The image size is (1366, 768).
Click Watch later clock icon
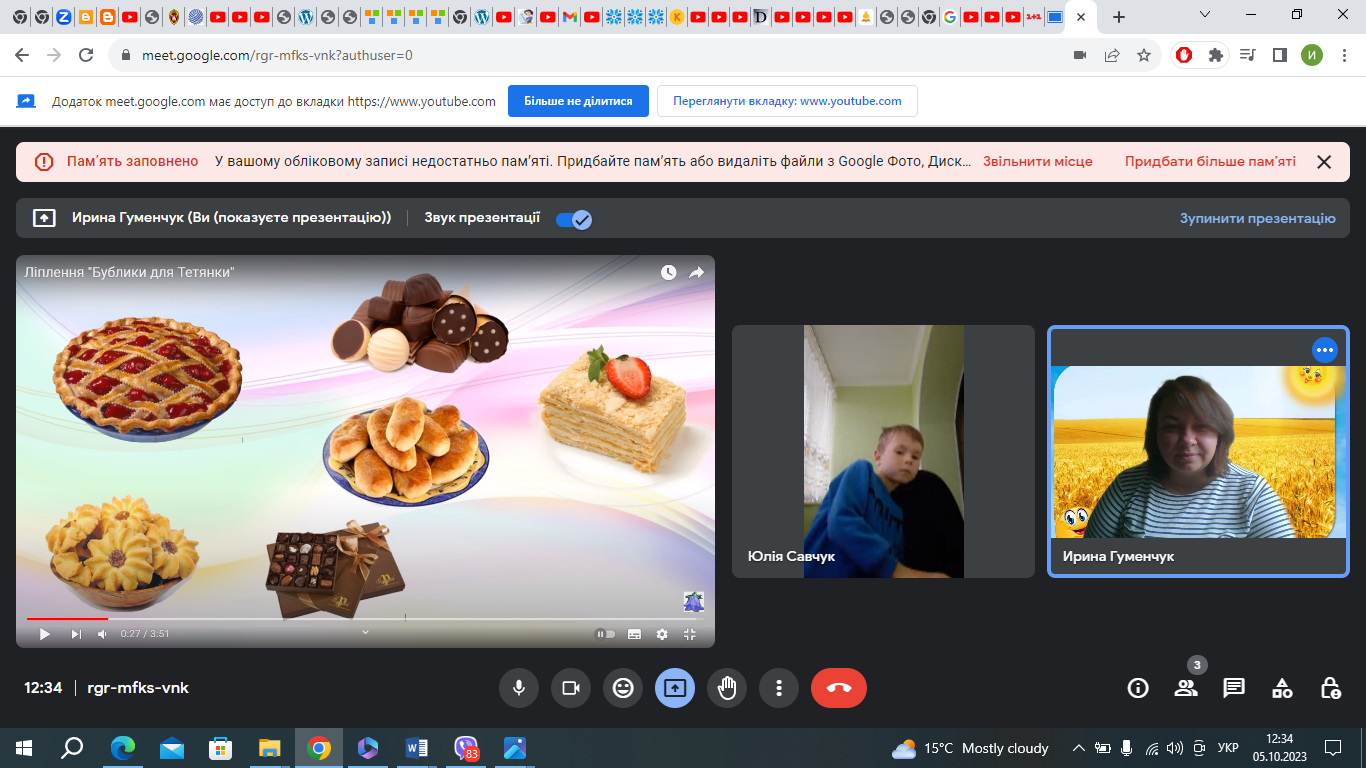(668, 272)
